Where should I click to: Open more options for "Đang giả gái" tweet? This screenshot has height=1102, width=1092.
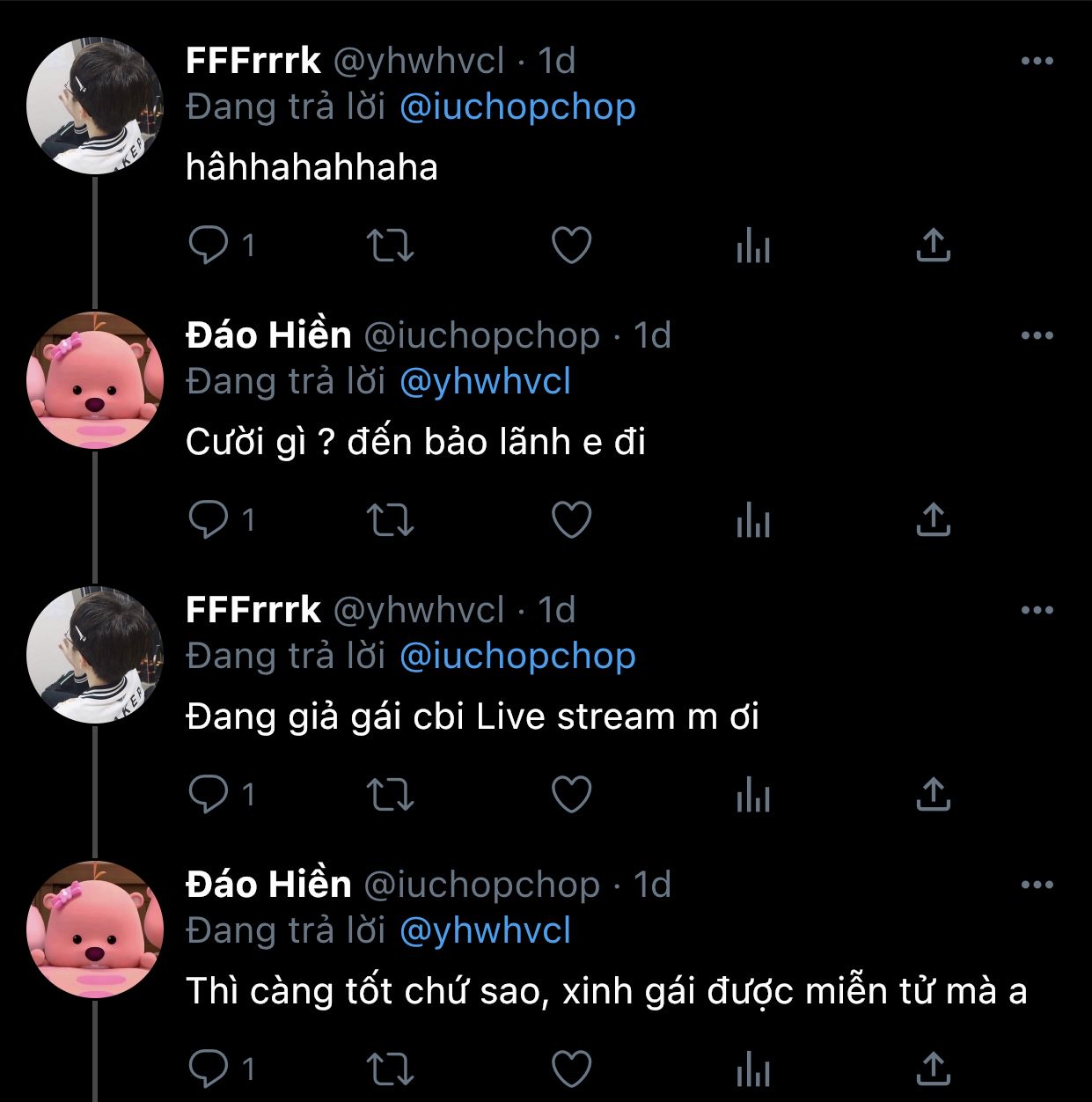coord(1037,610)
